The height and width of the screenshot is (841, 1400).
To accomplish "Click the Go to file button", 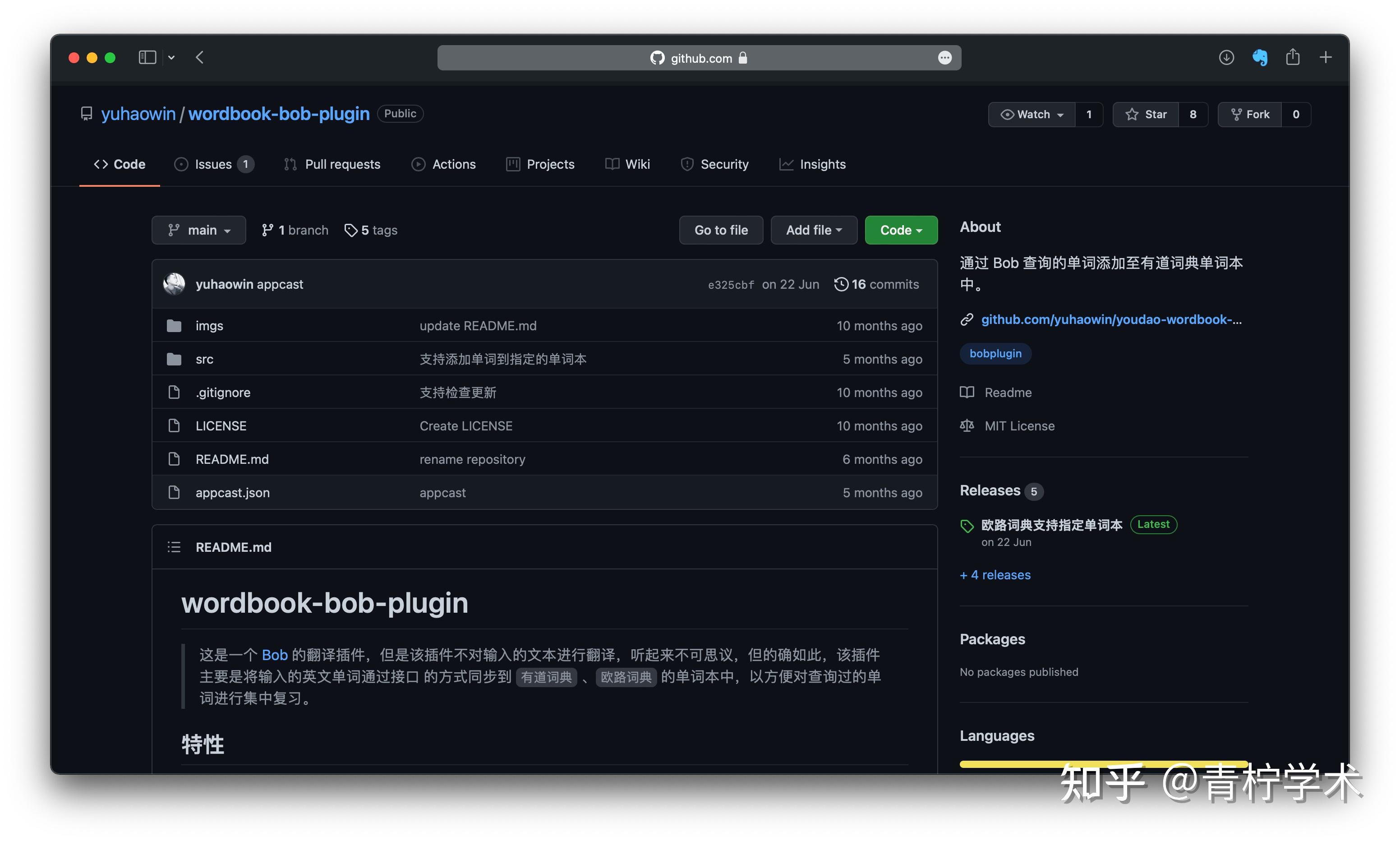I will 721,230.
